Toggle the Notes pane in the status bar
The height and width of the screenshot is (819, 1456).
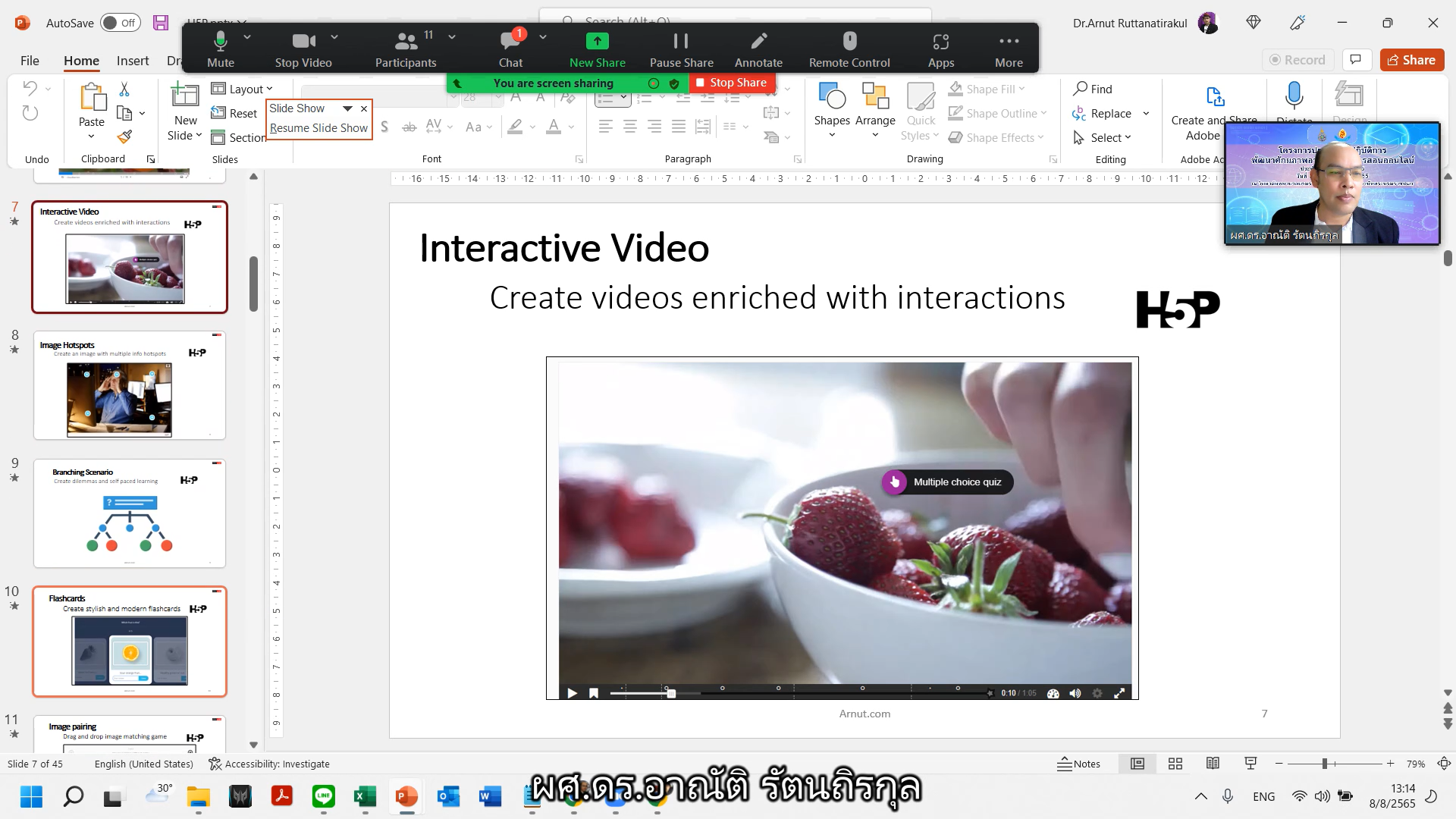(1080, 764)
